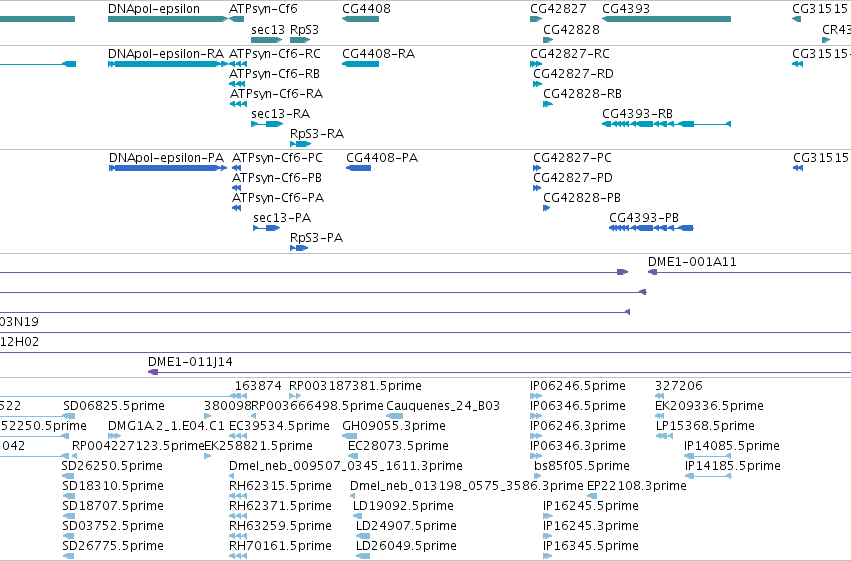The height and width of the screenshot is (561, 851).
Task: Select protein DNApol-epsilon-PA bar
Action: tap(168, 168)
